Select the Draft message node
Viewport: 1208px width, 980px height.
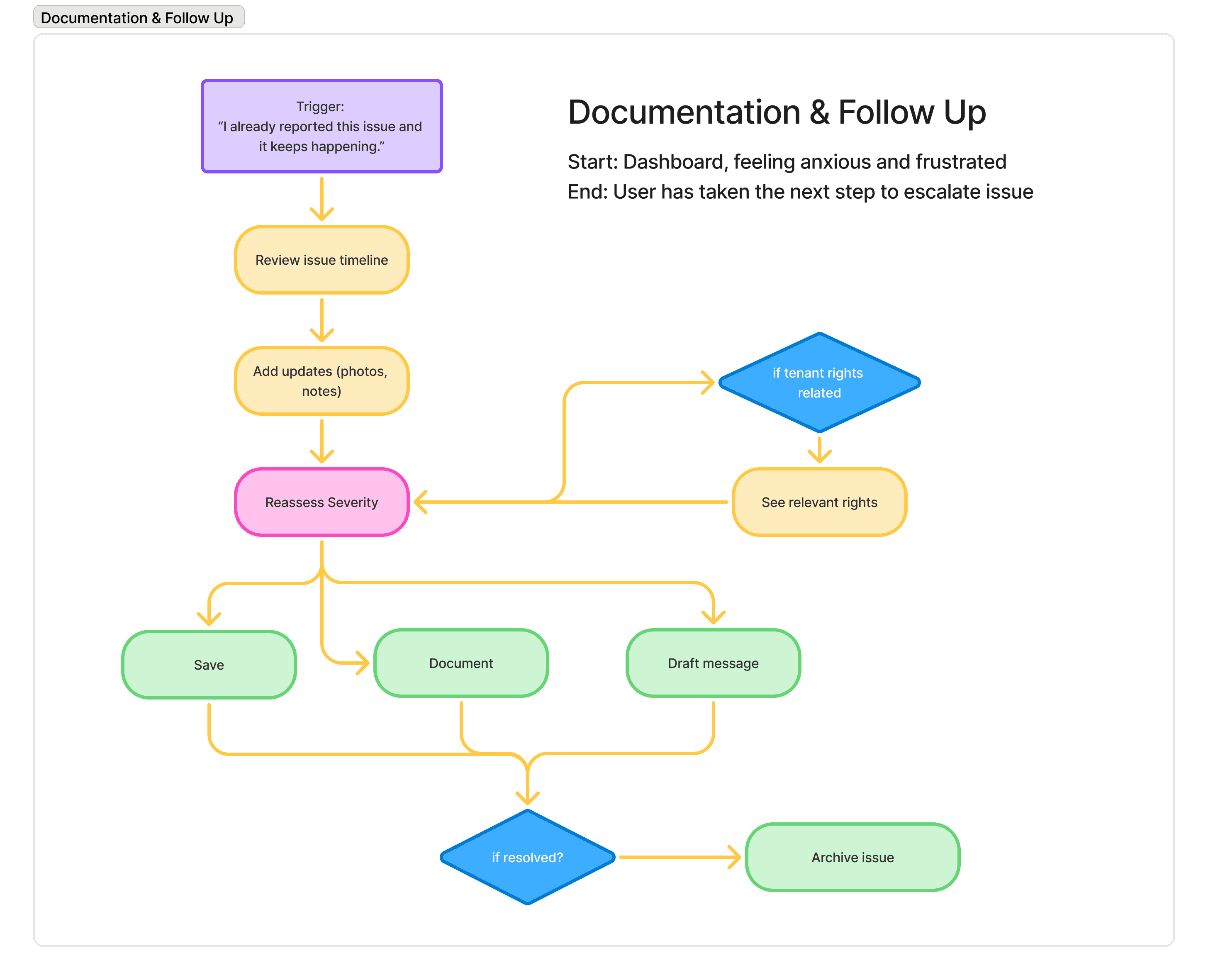[x=713, y=663]
